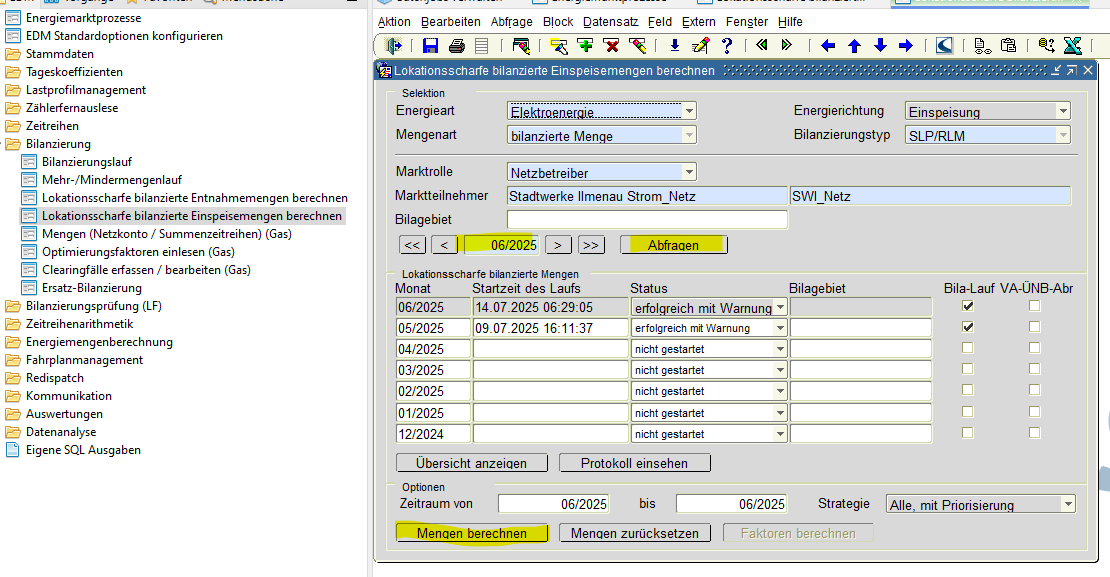Open the Strategie dropdown list

[1068, 505]
